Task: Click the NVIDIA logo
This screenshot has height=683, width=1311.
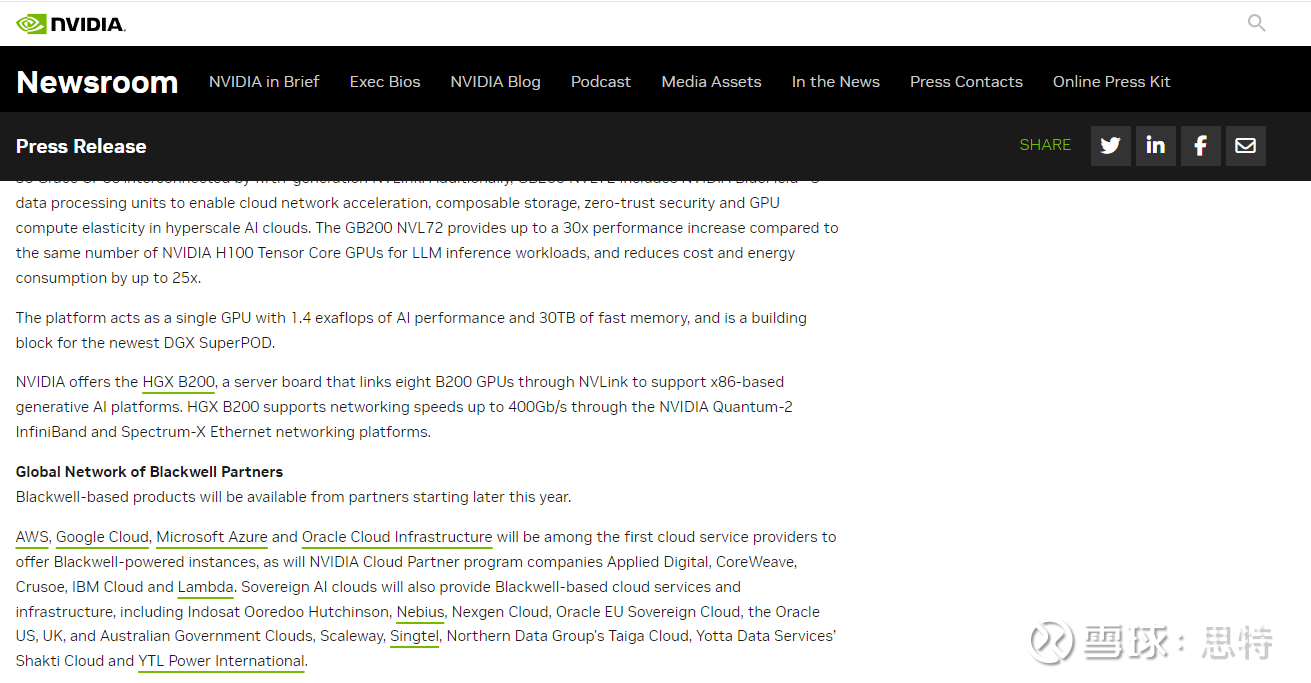Action: click(71, 24)
